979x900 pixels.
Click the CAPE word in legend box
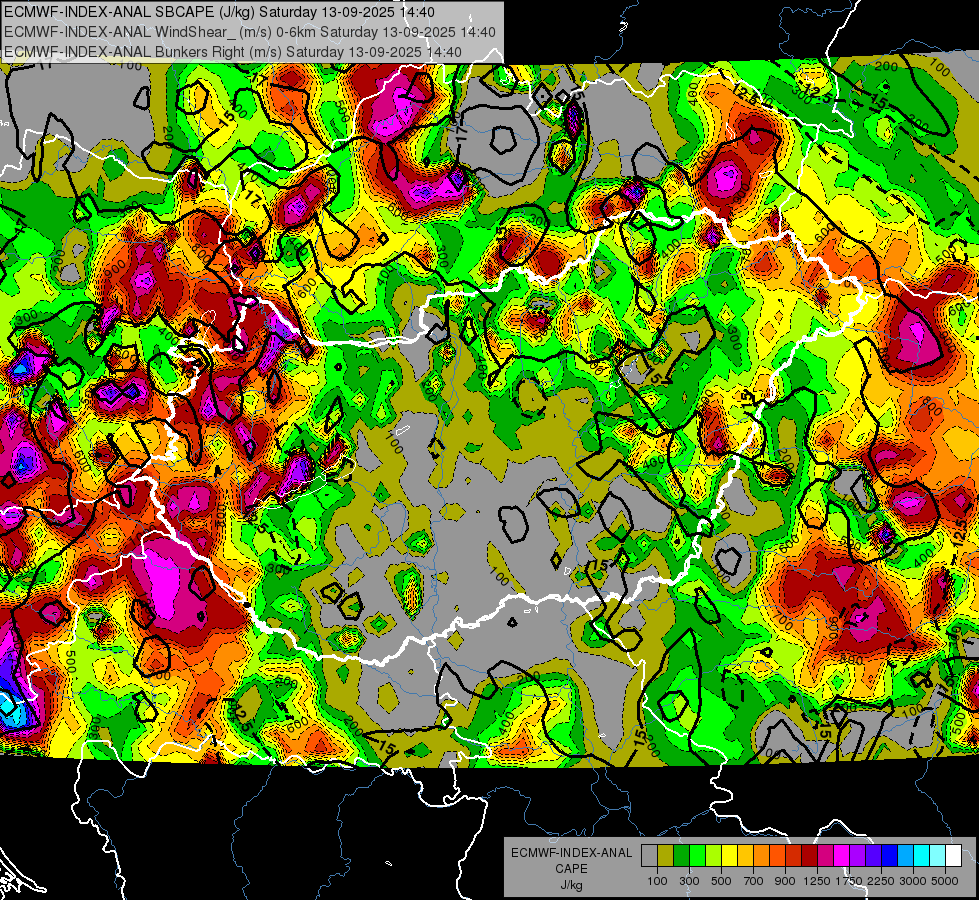tap(571, 869)
